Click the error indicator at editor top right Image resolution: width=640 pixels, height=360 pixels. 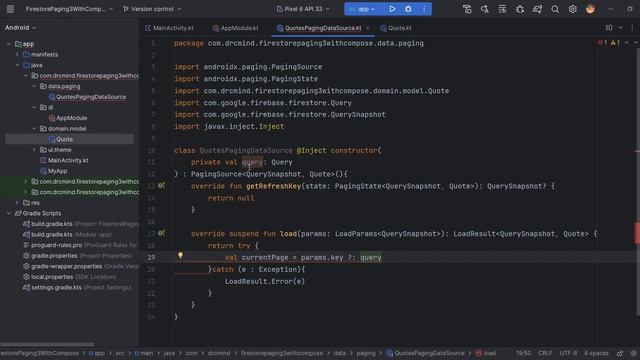point(602,43)
